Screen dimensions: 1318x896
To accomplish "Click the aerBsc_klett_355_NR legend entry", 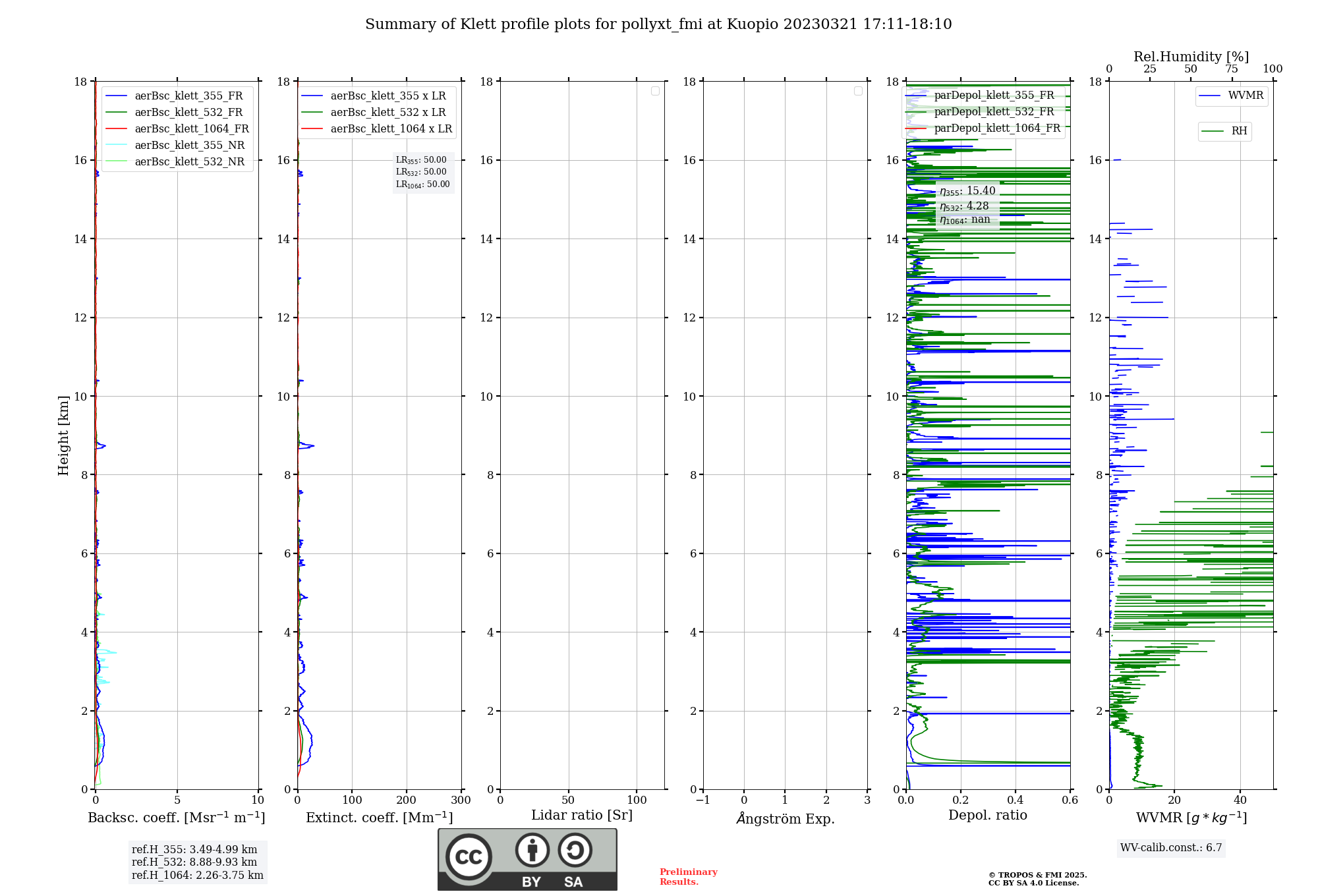I will click(175, 145).
